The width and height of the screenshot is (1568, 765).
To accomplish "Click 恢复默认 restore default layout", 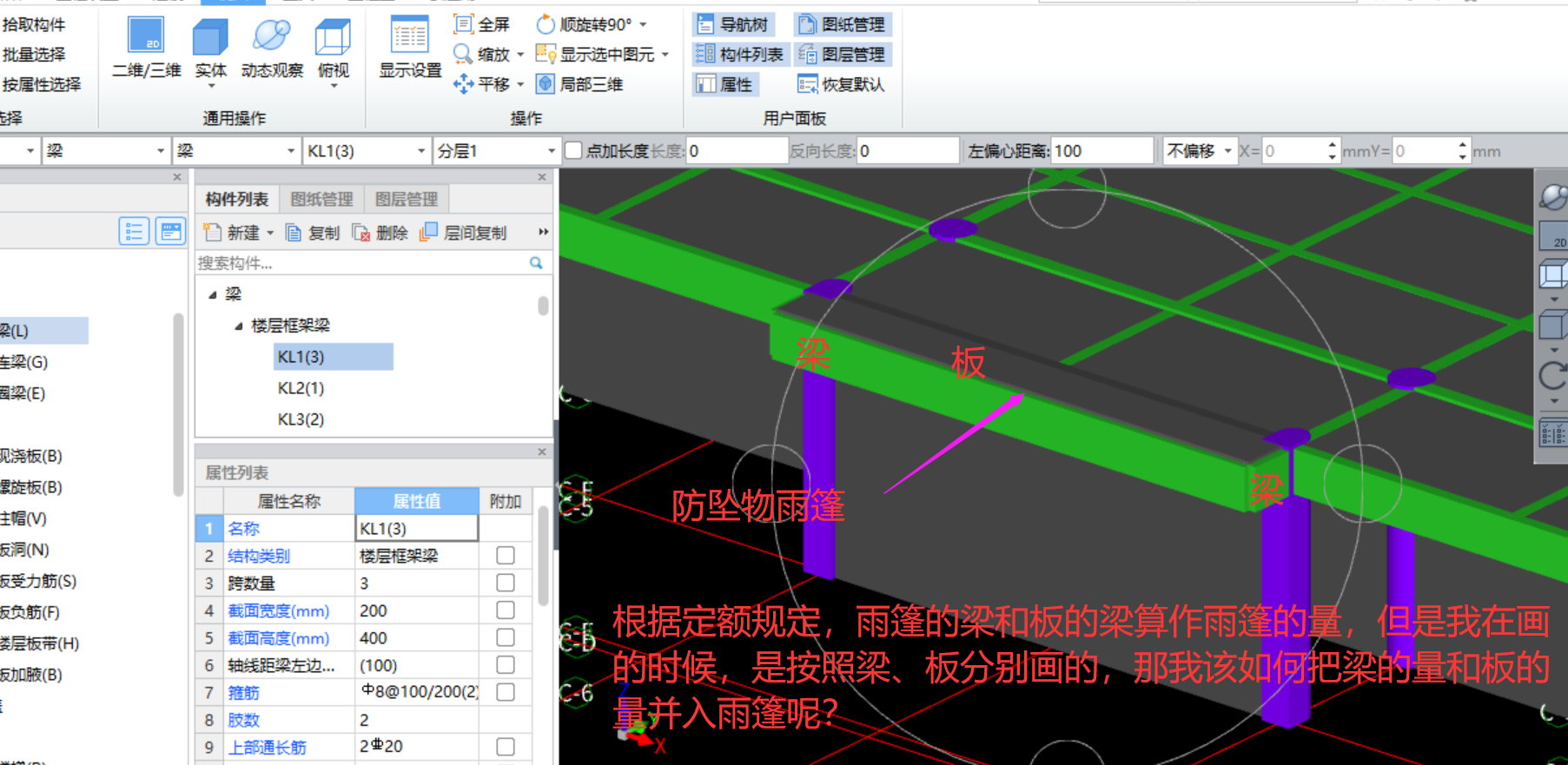I will pyautogui.click(x=843, y=84).
